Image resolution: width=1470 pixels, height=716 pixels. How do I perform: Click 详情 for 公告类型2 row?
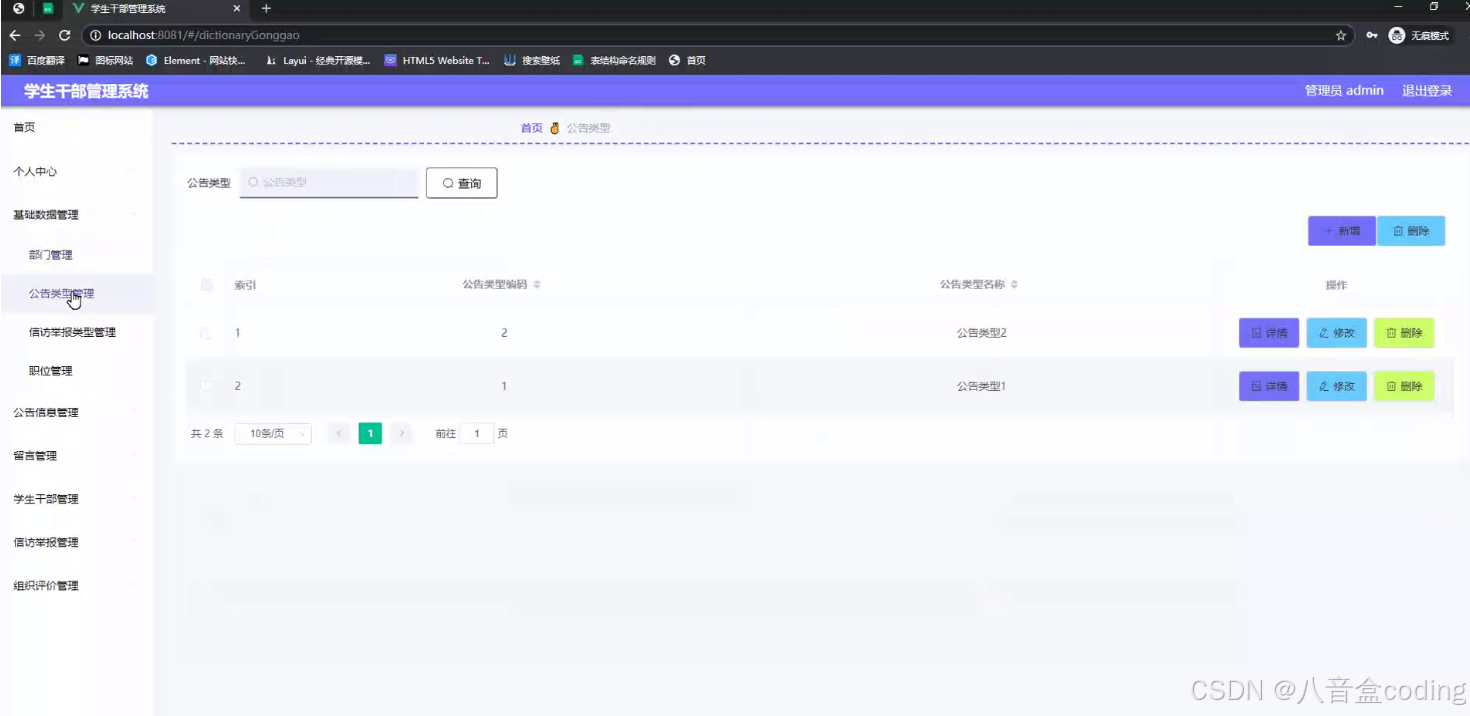1269,333
